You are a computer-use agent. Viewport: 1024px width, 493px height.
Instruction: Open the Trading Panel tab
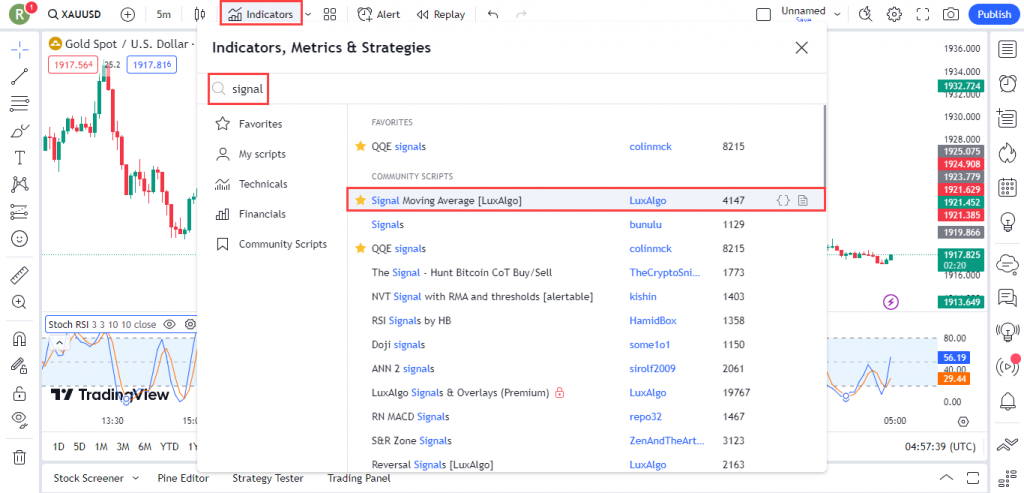359,478
